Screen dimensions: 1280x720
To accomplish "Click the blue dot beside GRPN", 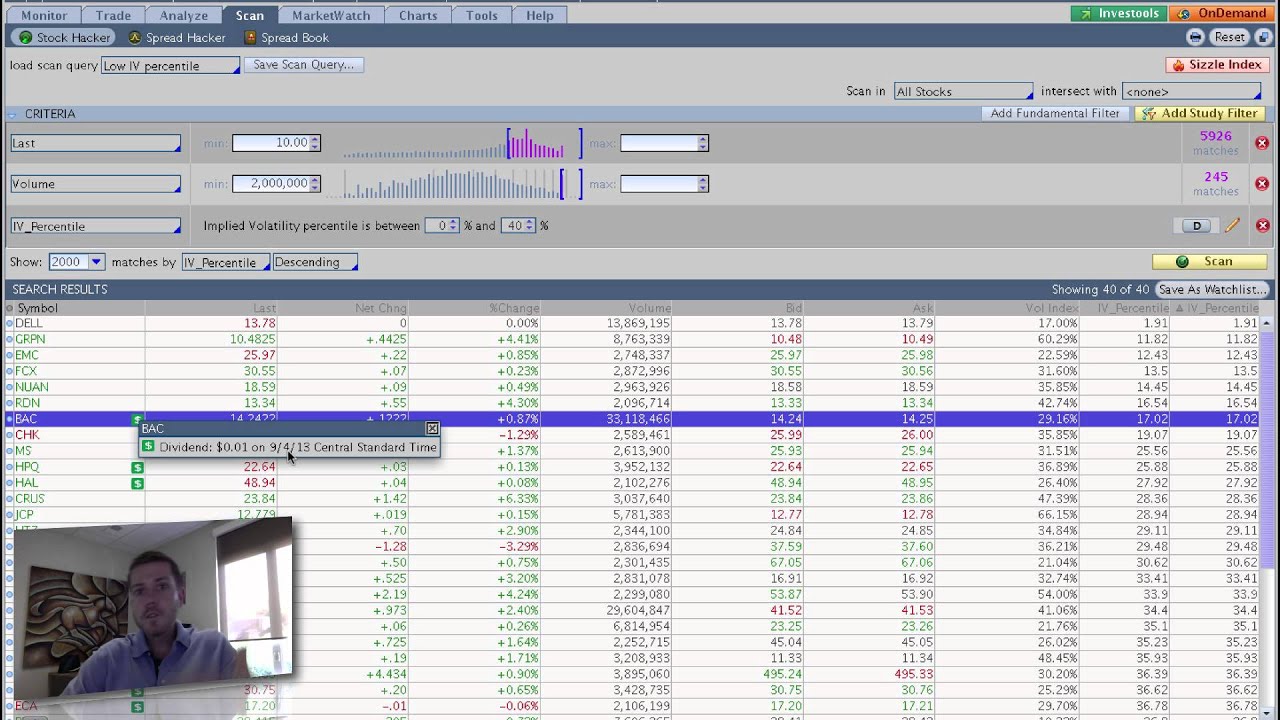I will pos(10,340).
